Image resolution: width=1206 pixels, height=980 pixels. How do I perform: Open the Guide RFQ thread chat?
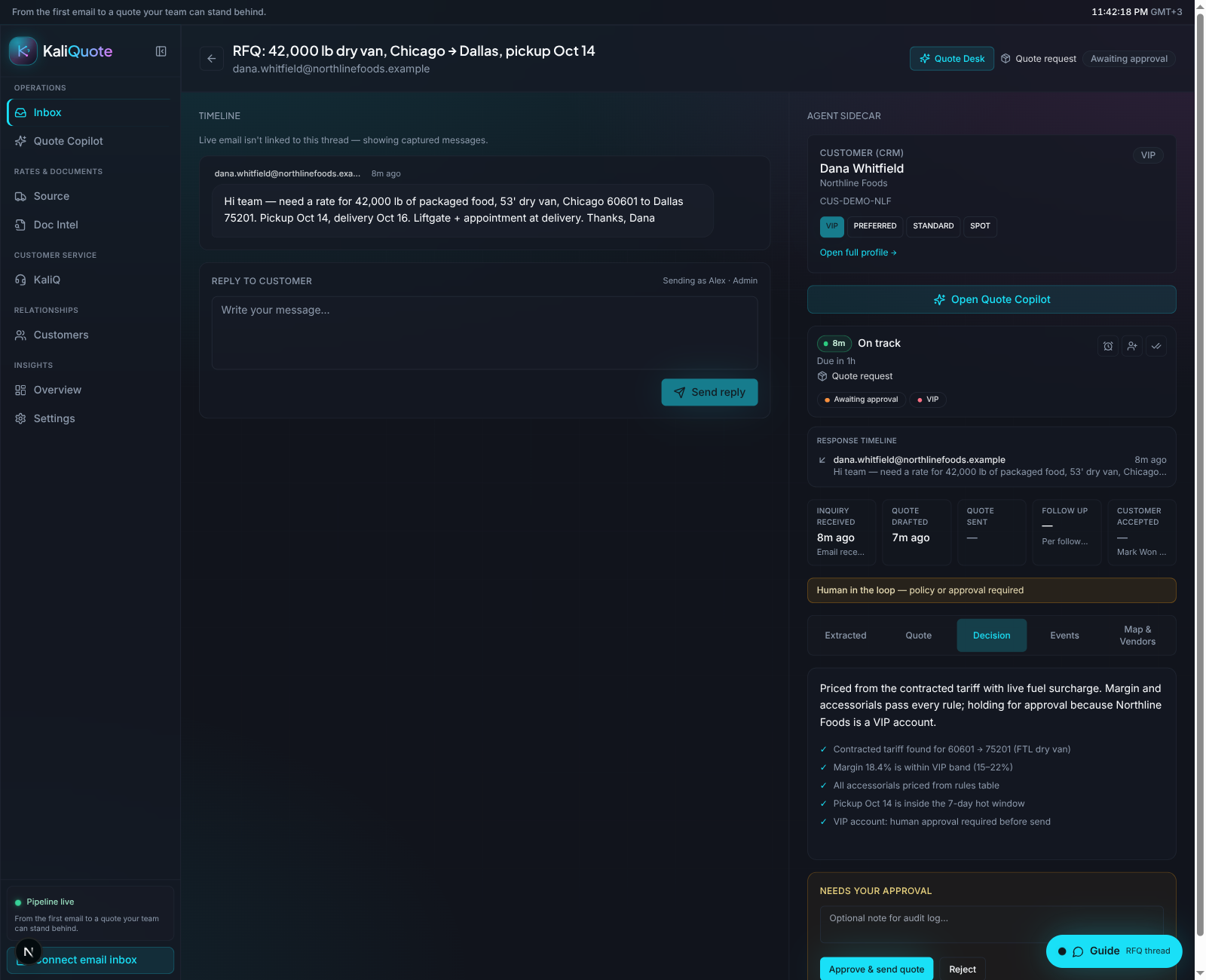pyautogui.click(x=1114, y=951)
